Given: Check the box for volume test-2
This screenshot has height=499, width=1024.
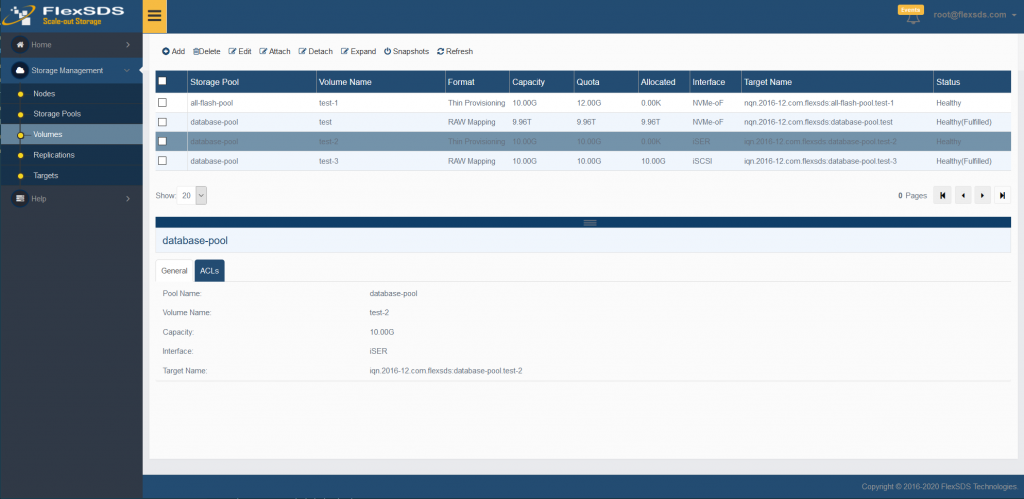Looking at the screenshot, I should tap(163, 141).
